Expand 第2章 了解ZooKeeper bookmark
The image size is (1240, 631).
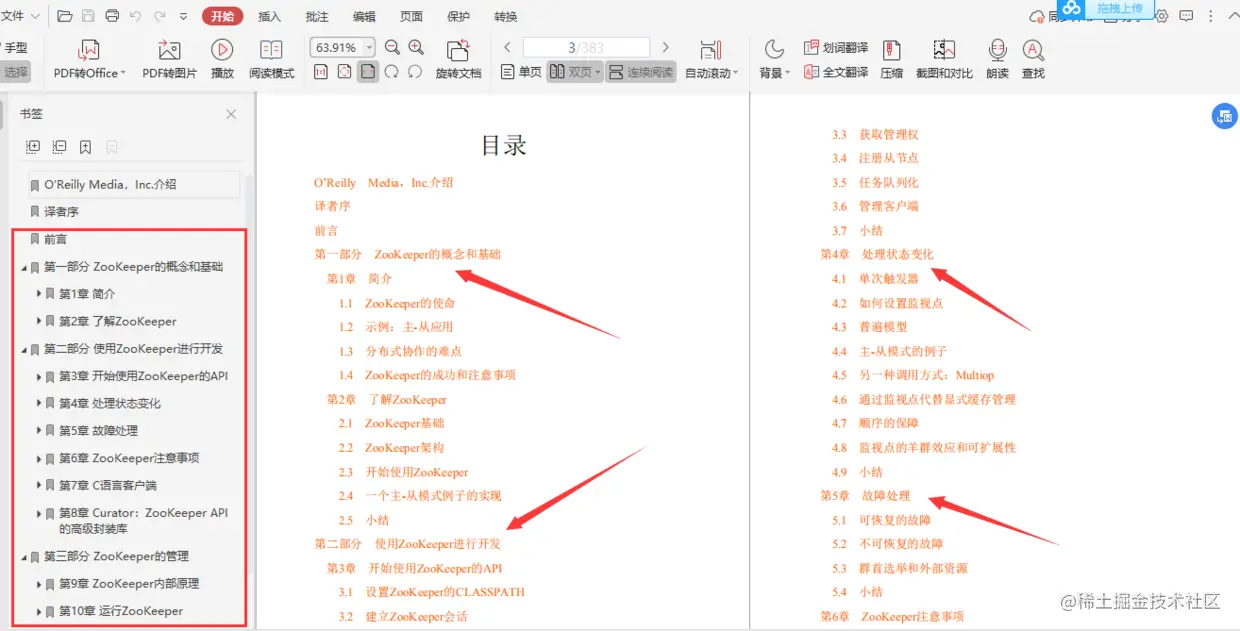click(x=39, y=321)
